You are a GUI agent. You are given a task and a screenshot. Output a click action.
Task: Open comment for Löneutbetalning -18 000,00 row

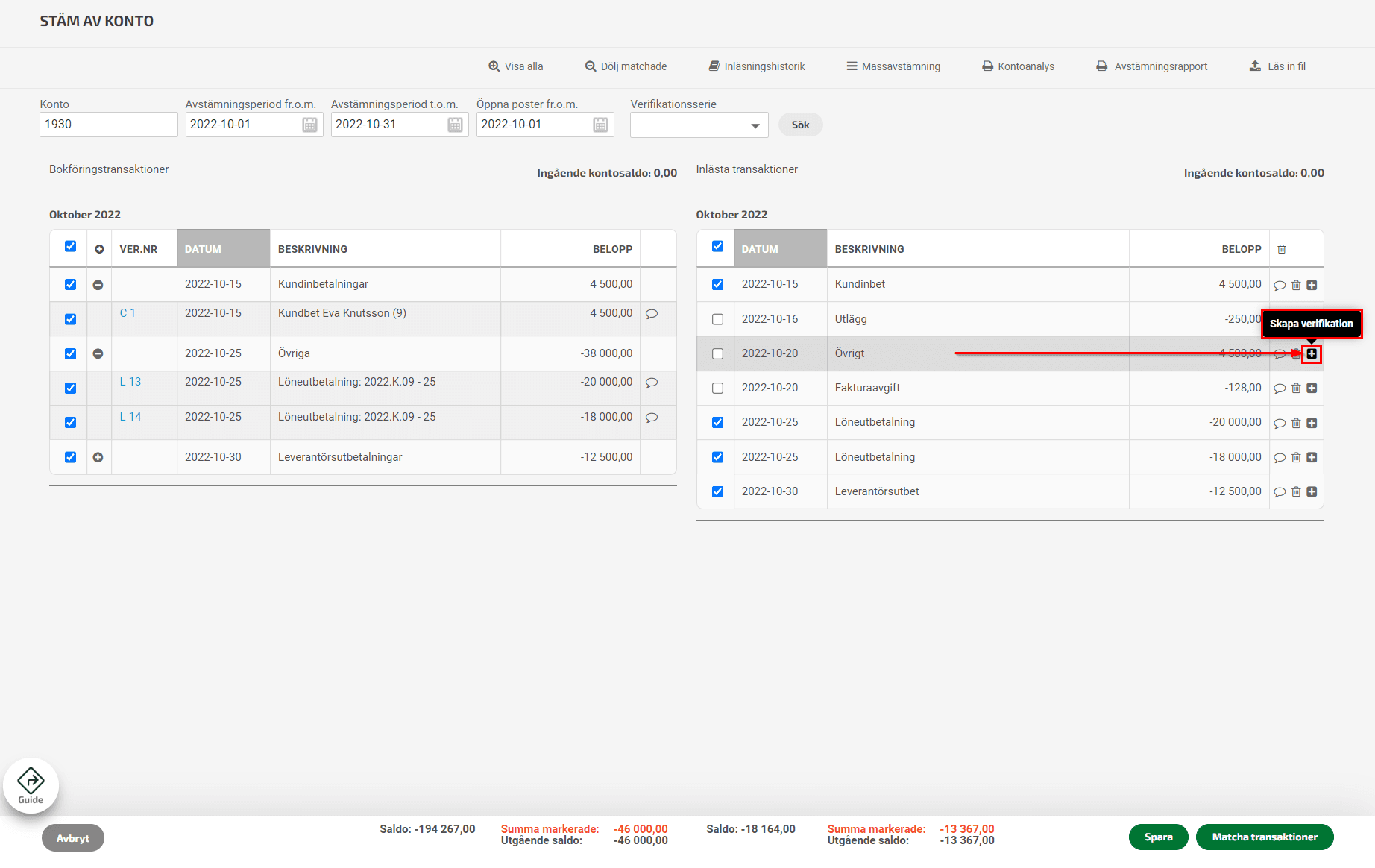pos(1280,458)
